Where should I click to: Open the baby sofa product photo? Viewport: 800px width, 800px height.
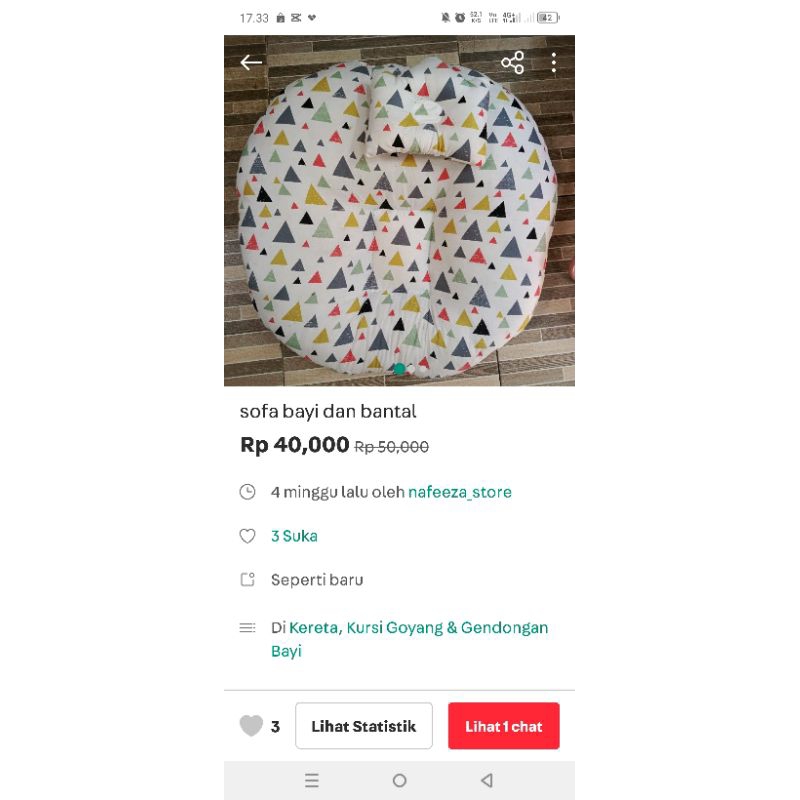point(399,210)
